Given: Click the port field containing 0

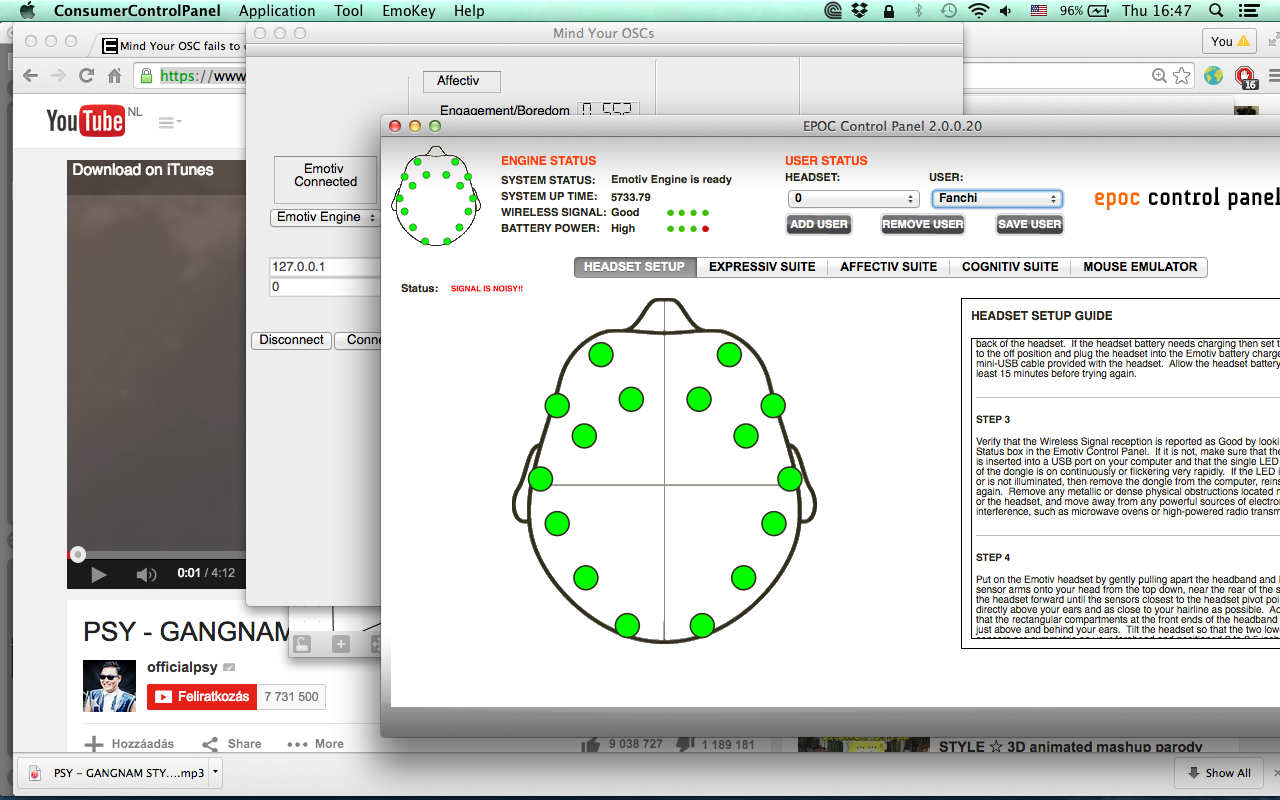Looking at the screenshot, I should pos(325,287).
